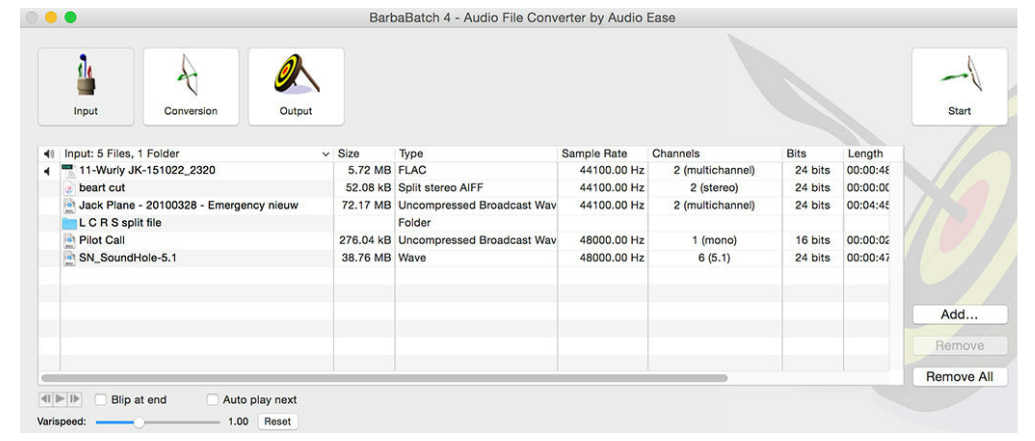
Task: Click the Varispeed slider handle
Action: tap(139, 422)
